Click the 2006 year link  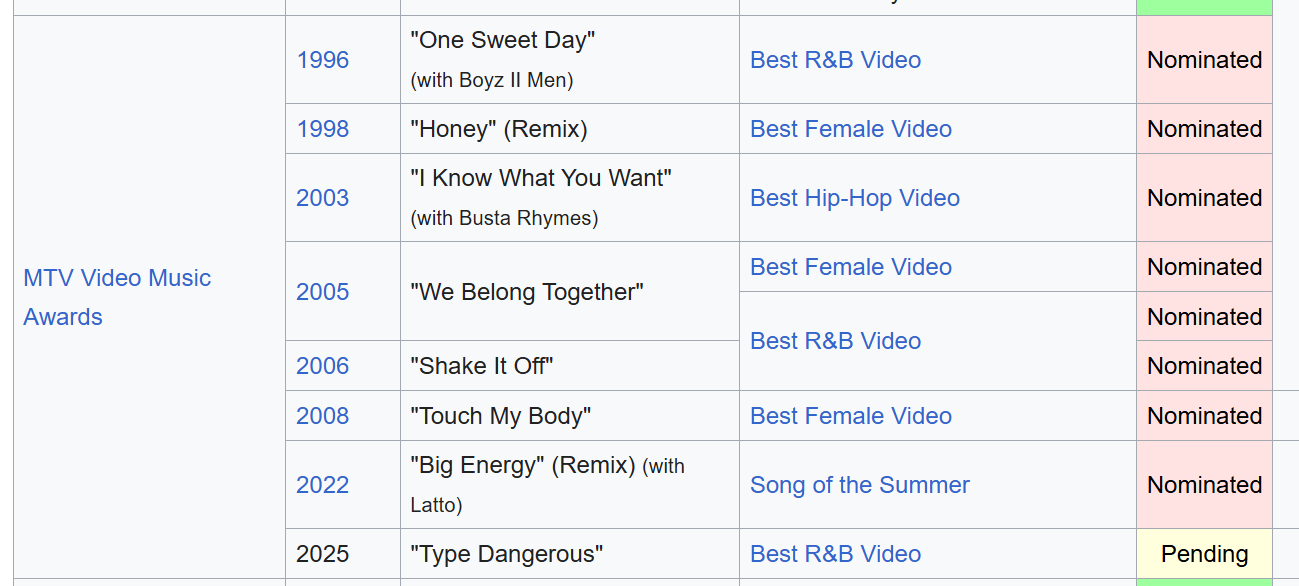click(323, 366)
